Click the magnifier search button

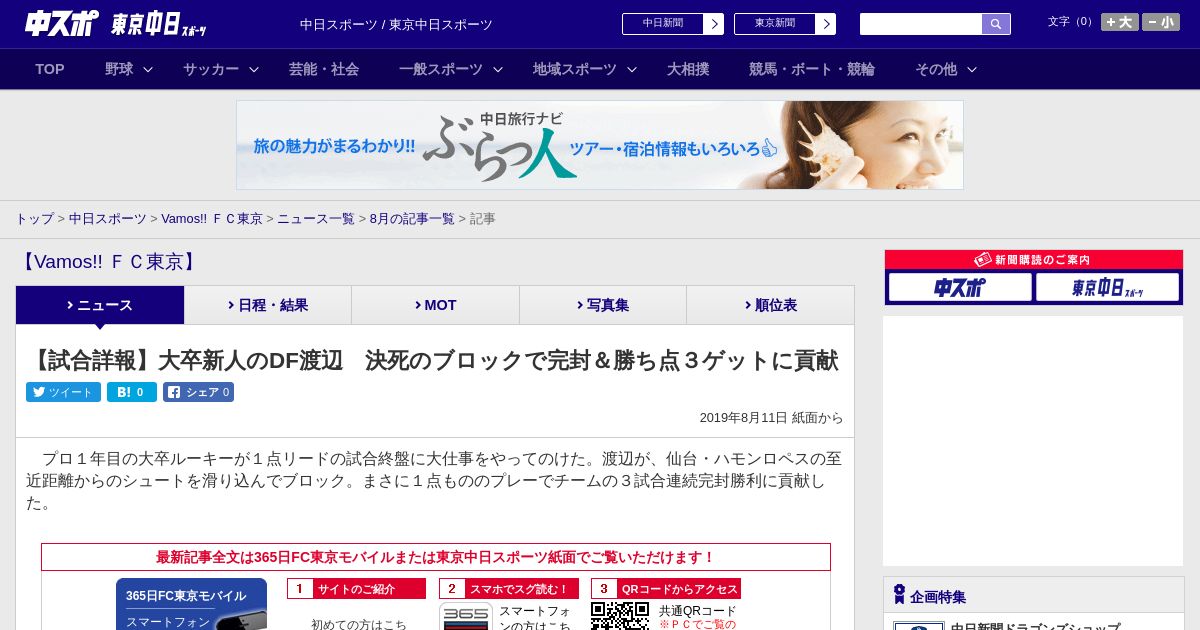pos(996,24)
